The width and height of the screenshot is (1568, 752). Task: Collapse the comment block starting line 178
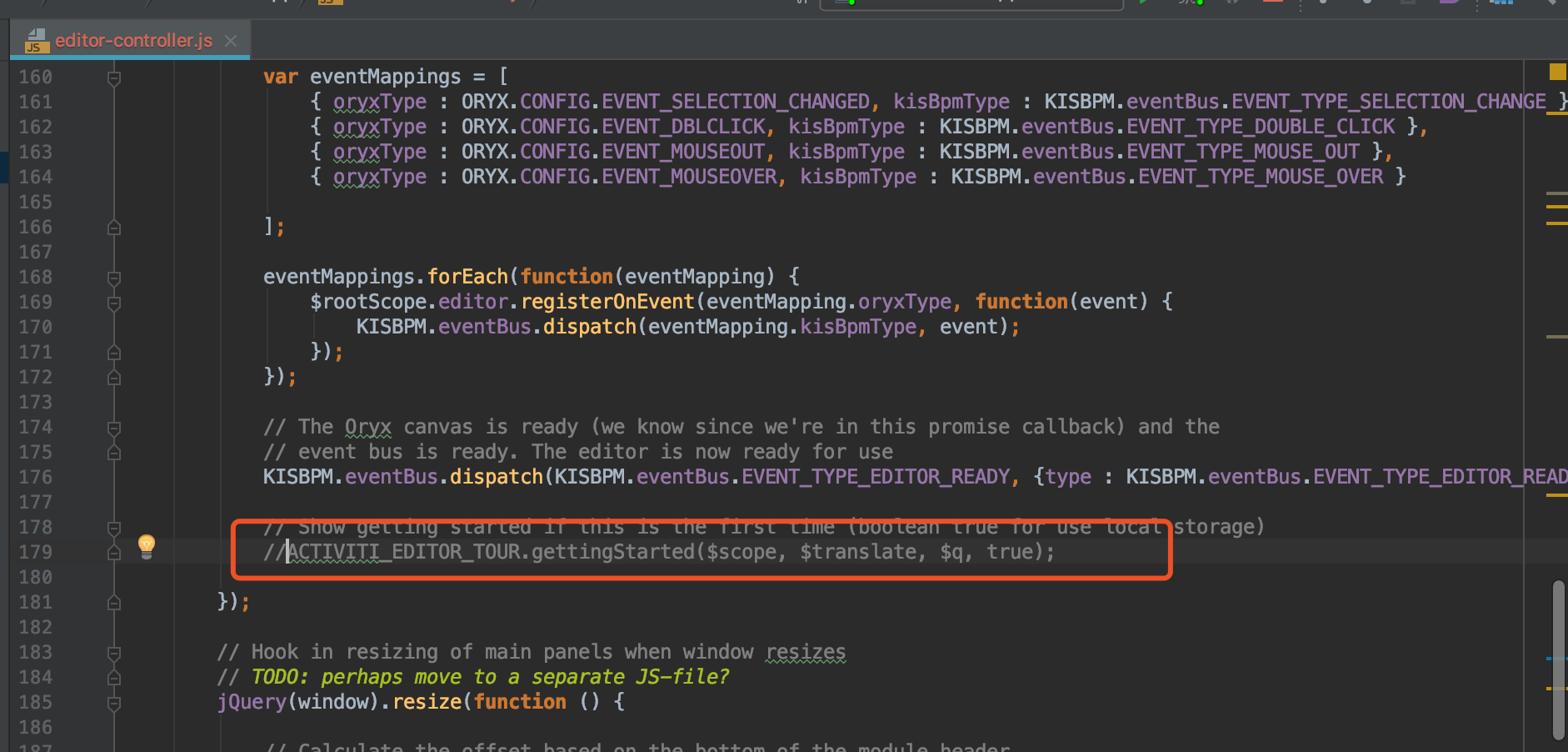tap(114, 528)
